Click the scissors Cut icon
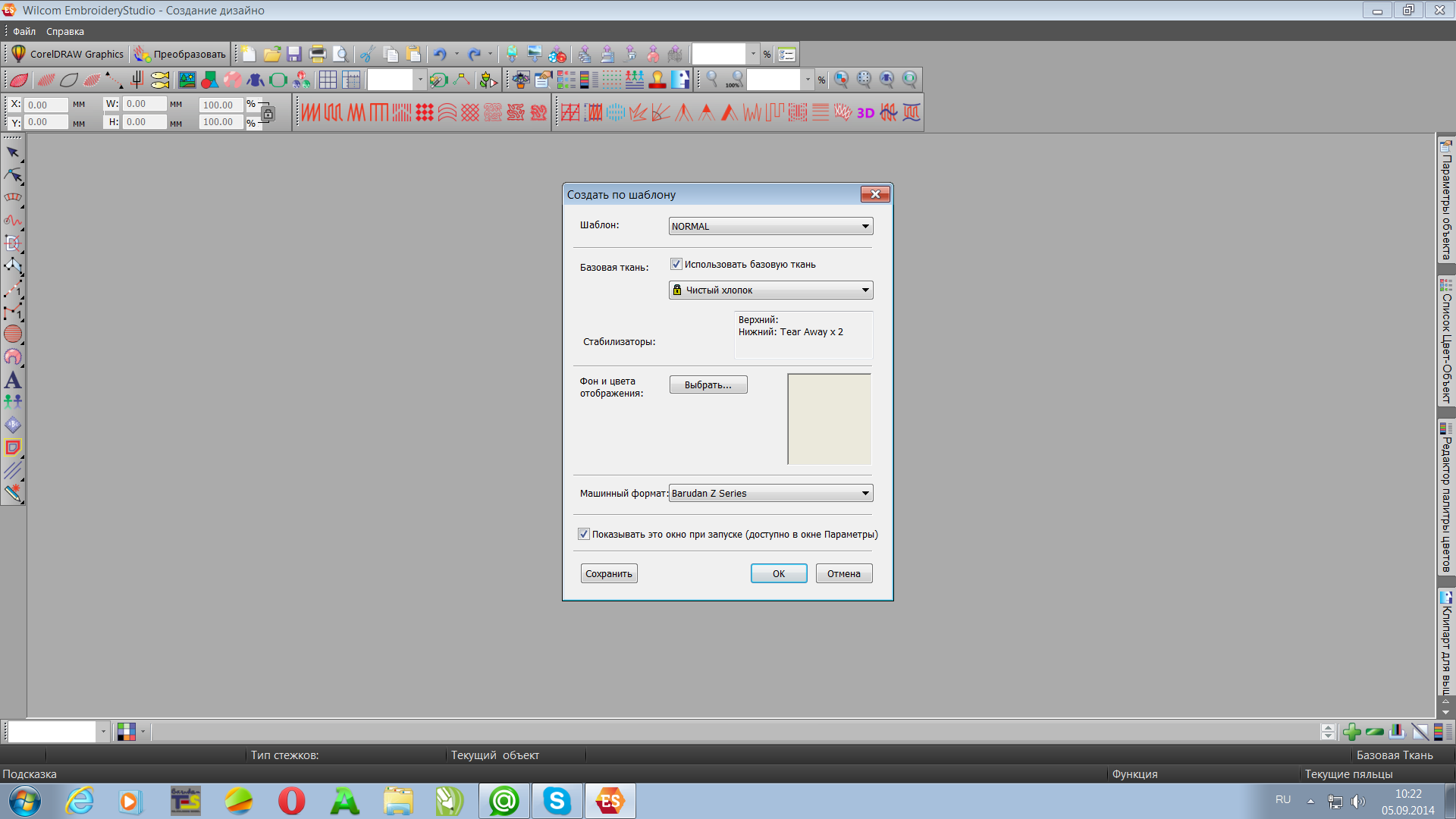The image size is (1456, 819). point(367,54)
